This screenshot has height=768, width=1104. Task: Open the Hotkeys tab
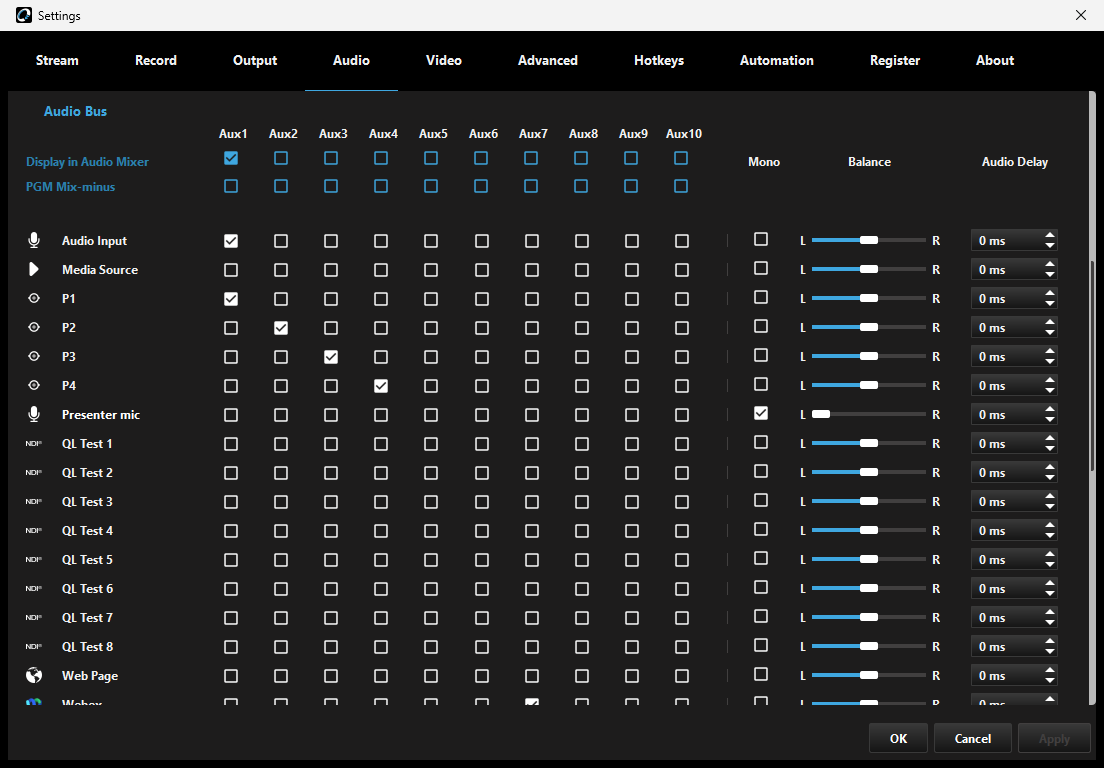point(659,61)
